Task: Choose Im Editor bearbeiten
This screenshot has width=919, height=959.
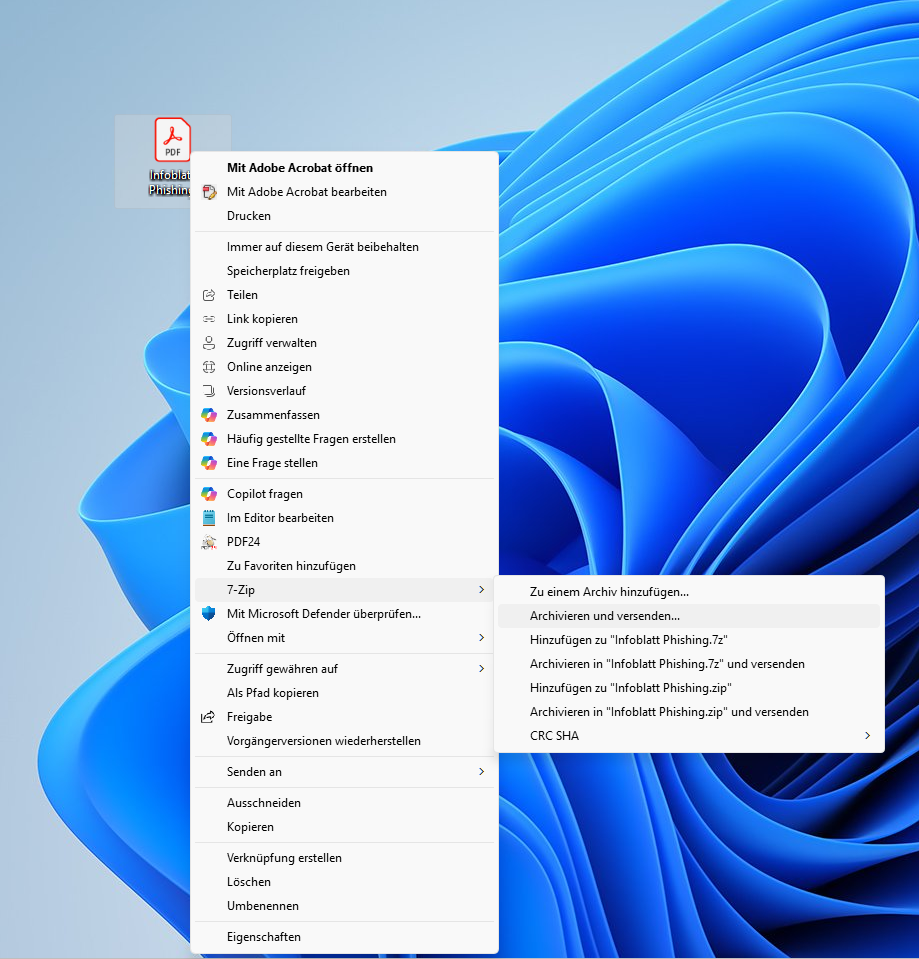Action: click(x=344, y=518)
